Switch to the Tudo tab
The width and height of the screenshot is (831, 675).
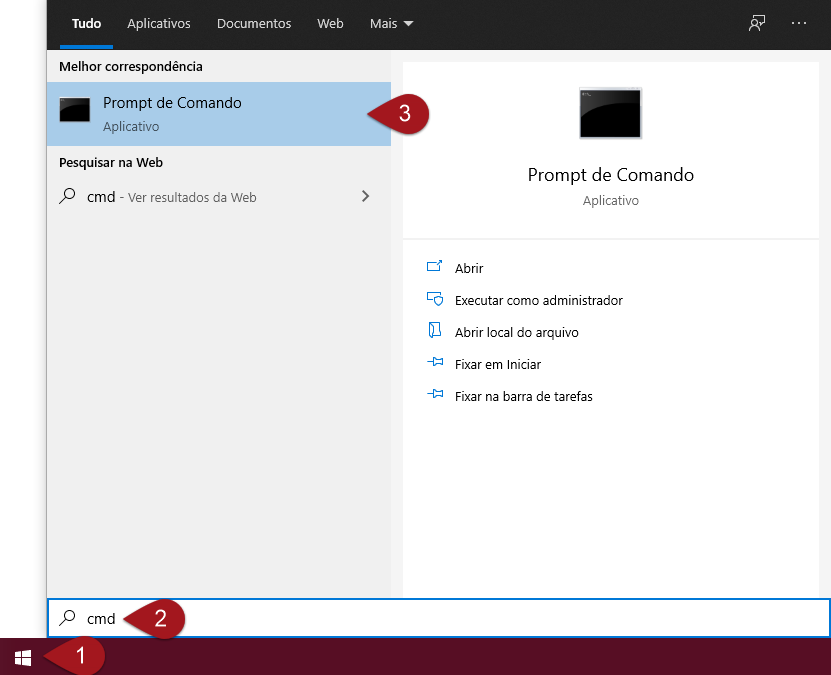click(x=86, y=23)
